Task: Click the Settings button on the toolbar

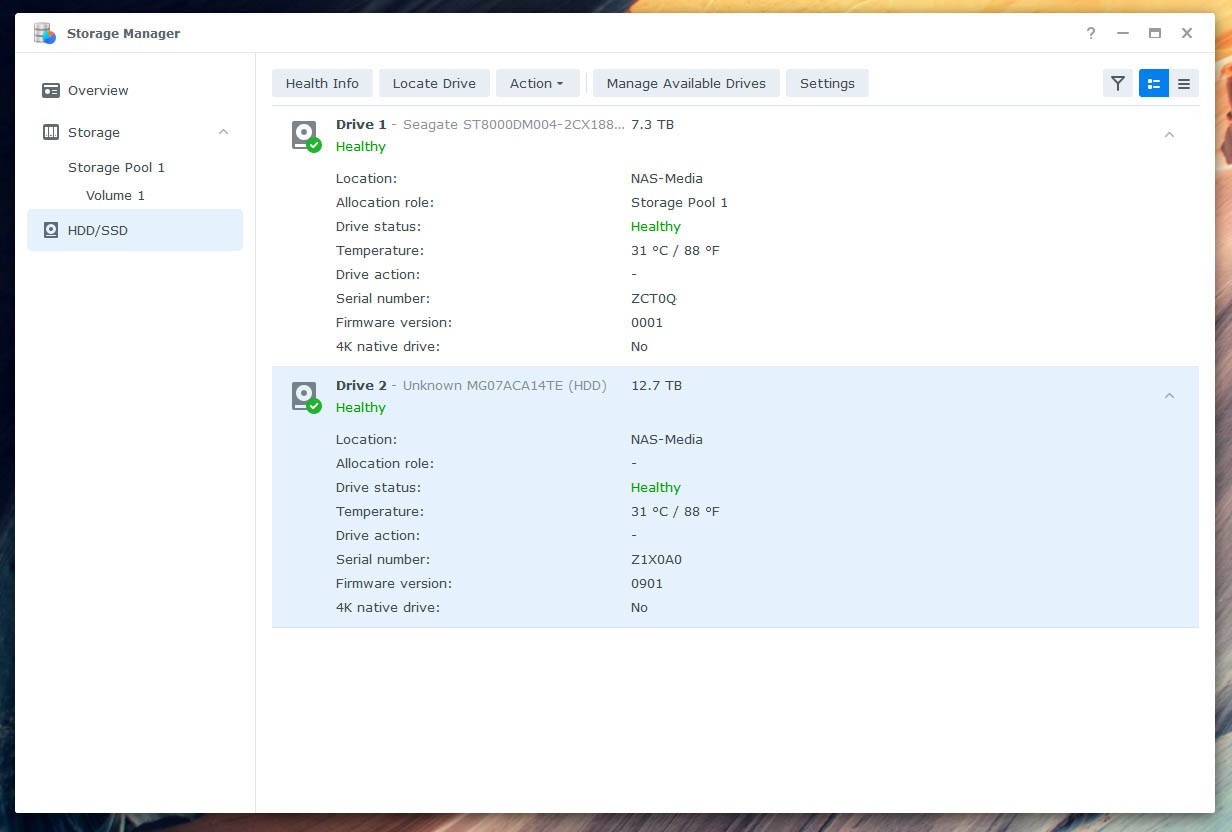Action: [x=827, y=83]
